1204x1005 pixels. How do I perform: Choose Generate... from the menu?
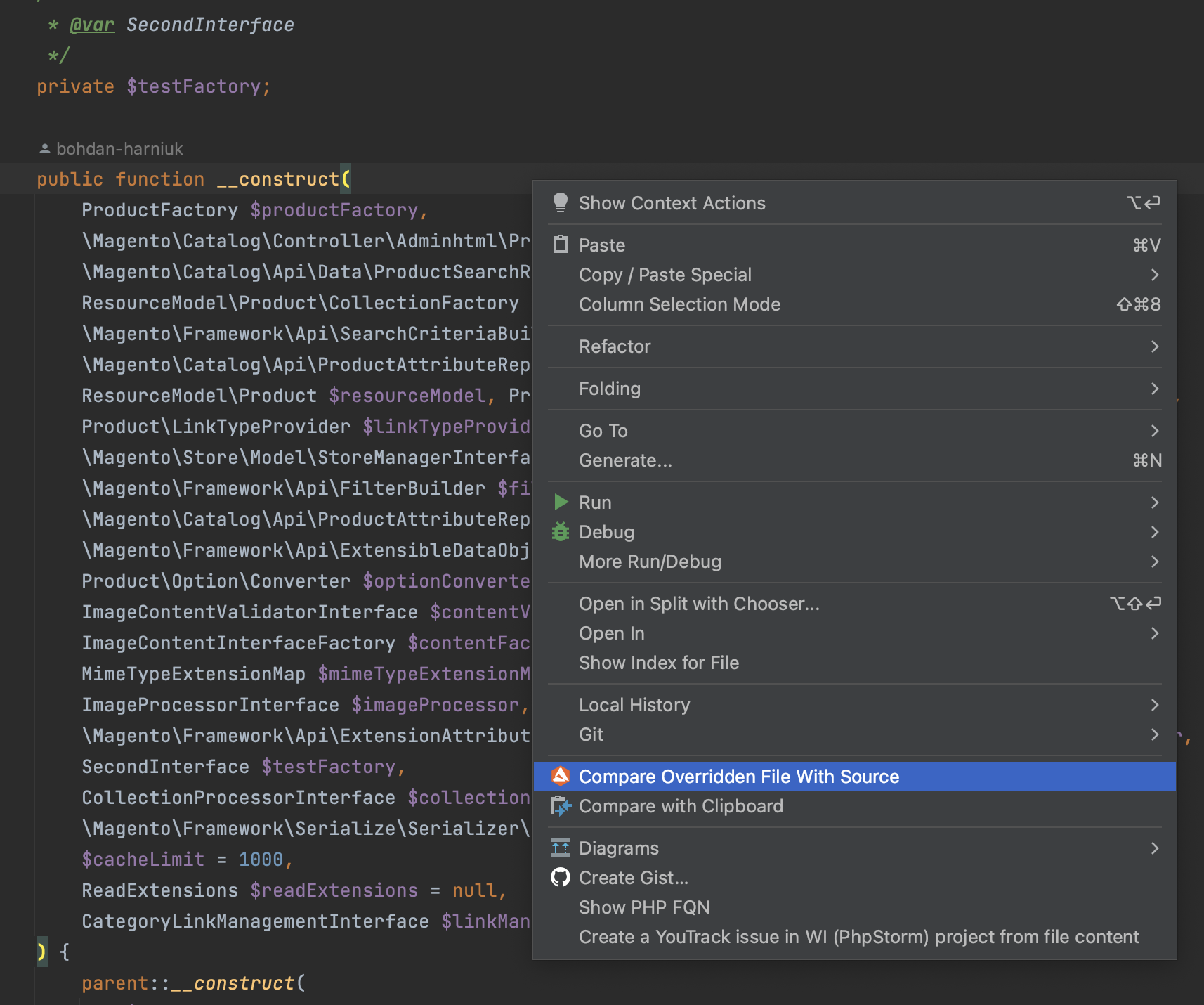pyautogui.click(x=854, y=460)
